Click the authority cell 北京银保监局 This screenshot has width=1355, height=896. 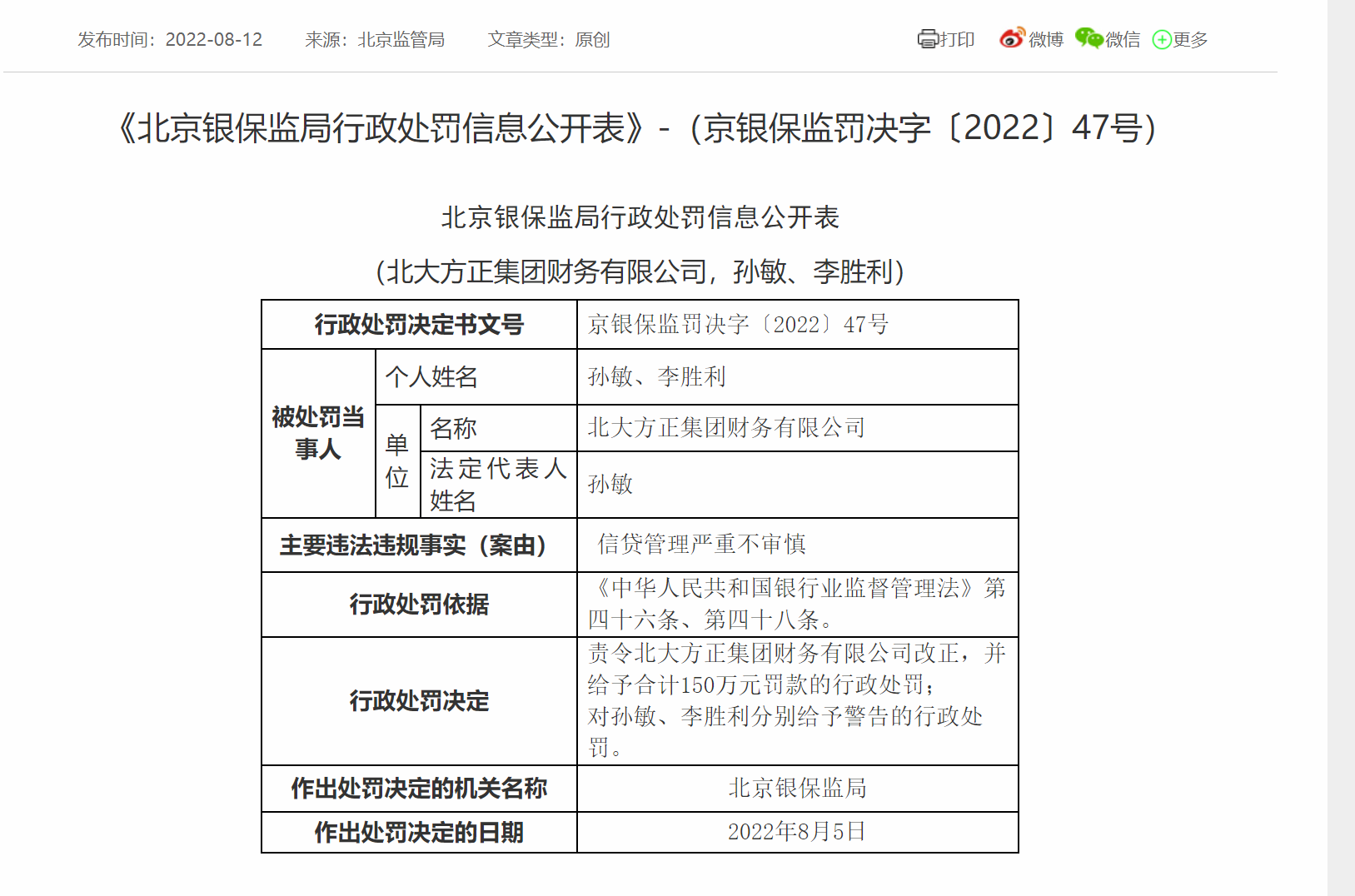(x=798, y=789)
